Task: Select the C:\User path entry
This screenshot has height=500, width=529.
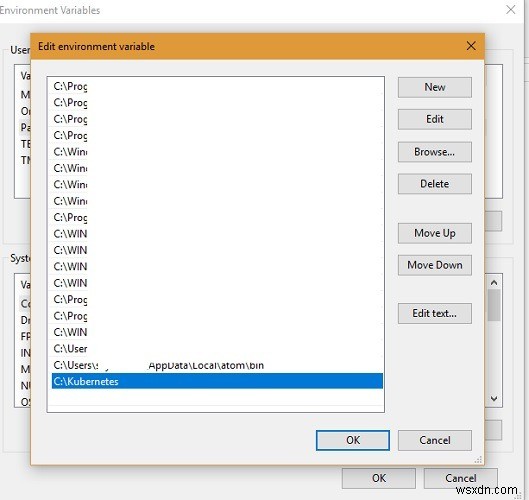Action: point(217,349)
